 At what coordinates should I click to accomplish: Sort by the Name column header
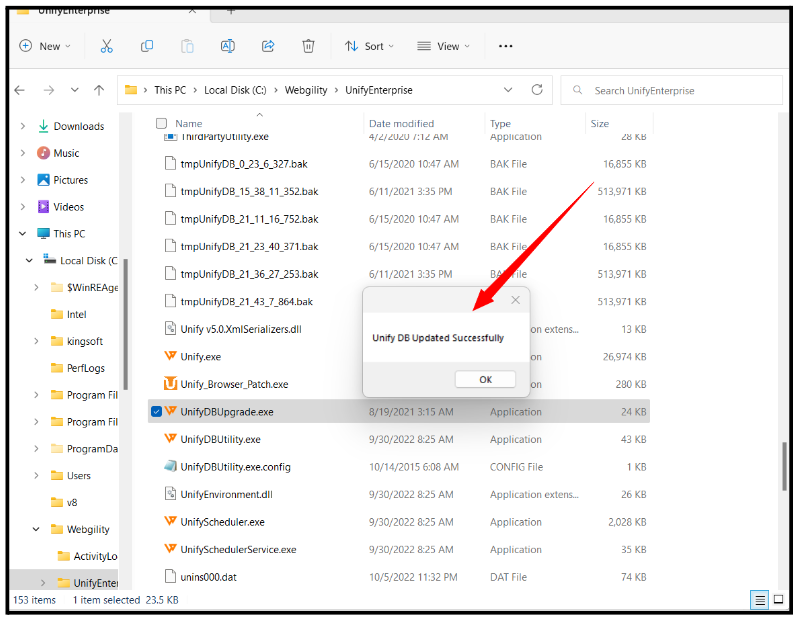[x=189, y=124]
